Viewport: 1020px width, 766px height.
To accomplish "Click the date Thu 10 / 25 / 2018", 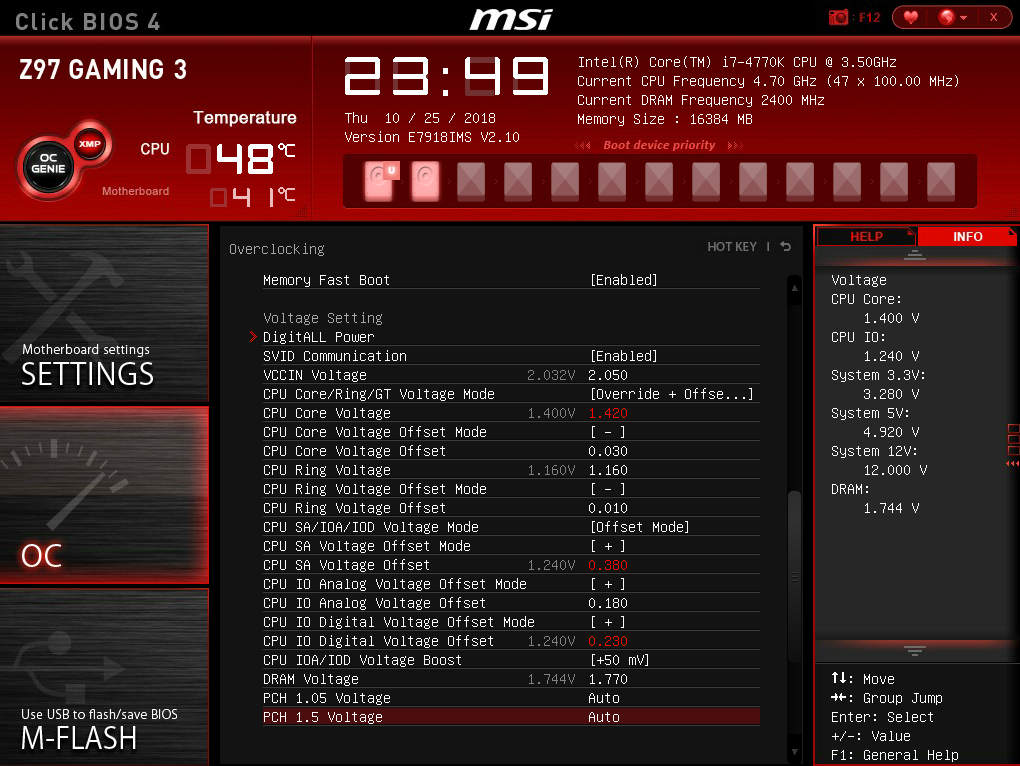I will [x=420, y=118].
